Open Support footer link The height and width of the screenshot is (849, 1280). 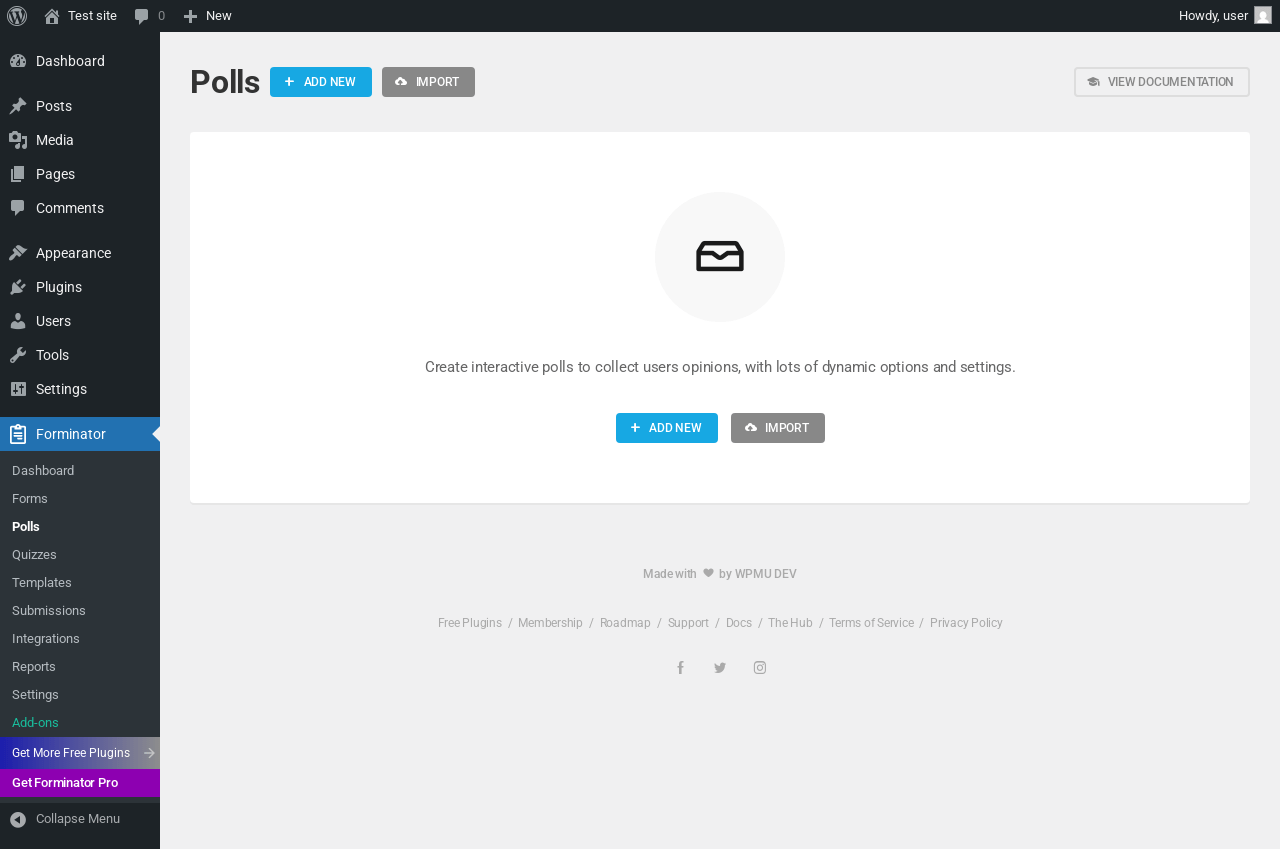[x=688, y=623]
